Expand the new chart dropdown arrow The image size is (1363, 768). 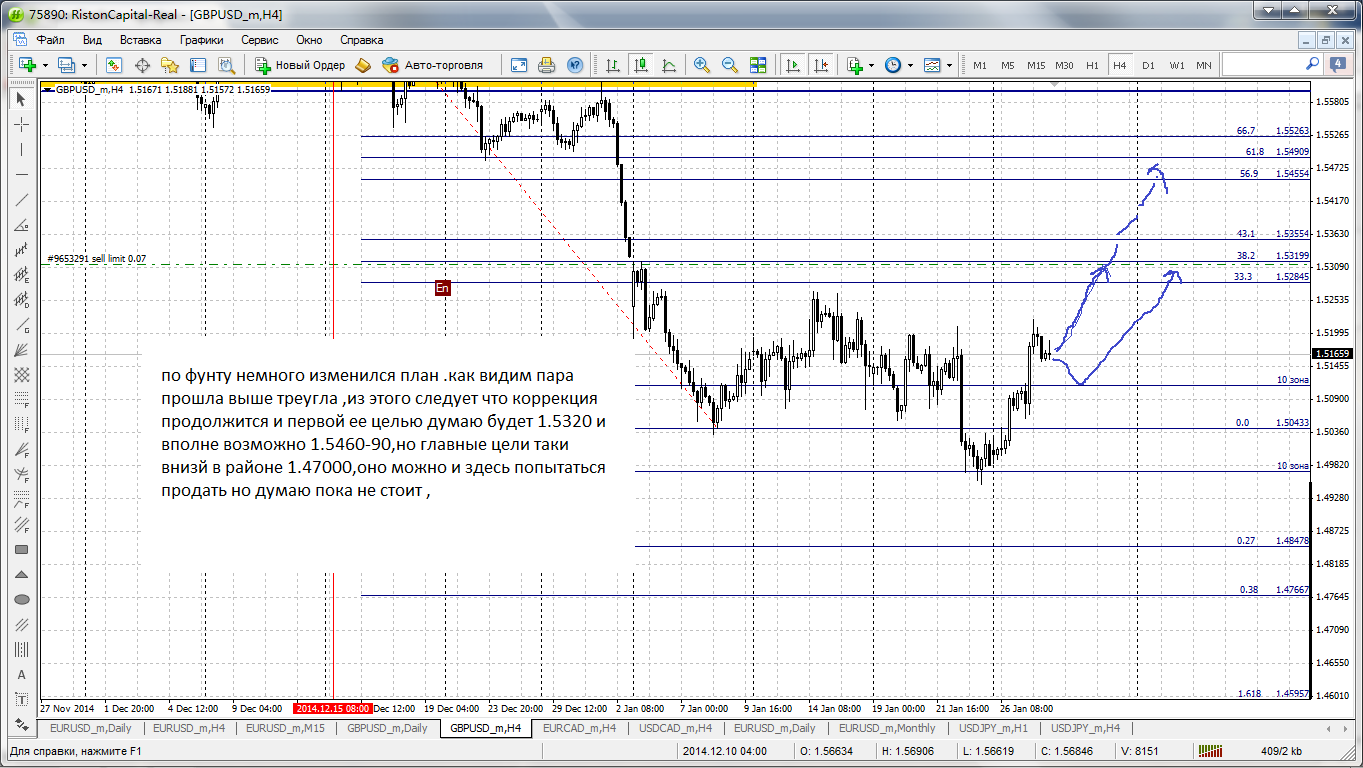click(45, 65)
